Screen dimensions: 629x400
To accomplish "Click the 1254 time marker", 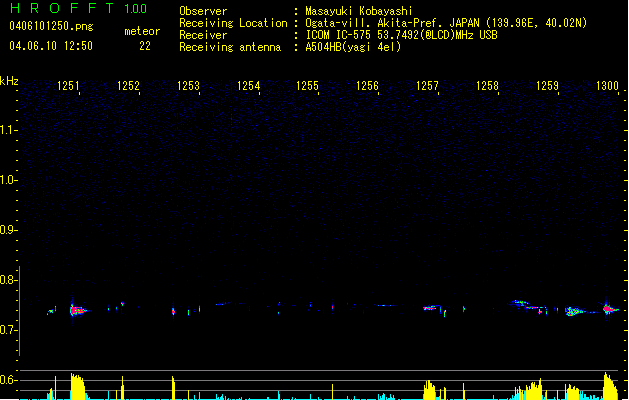I will [x=248, y=86].
